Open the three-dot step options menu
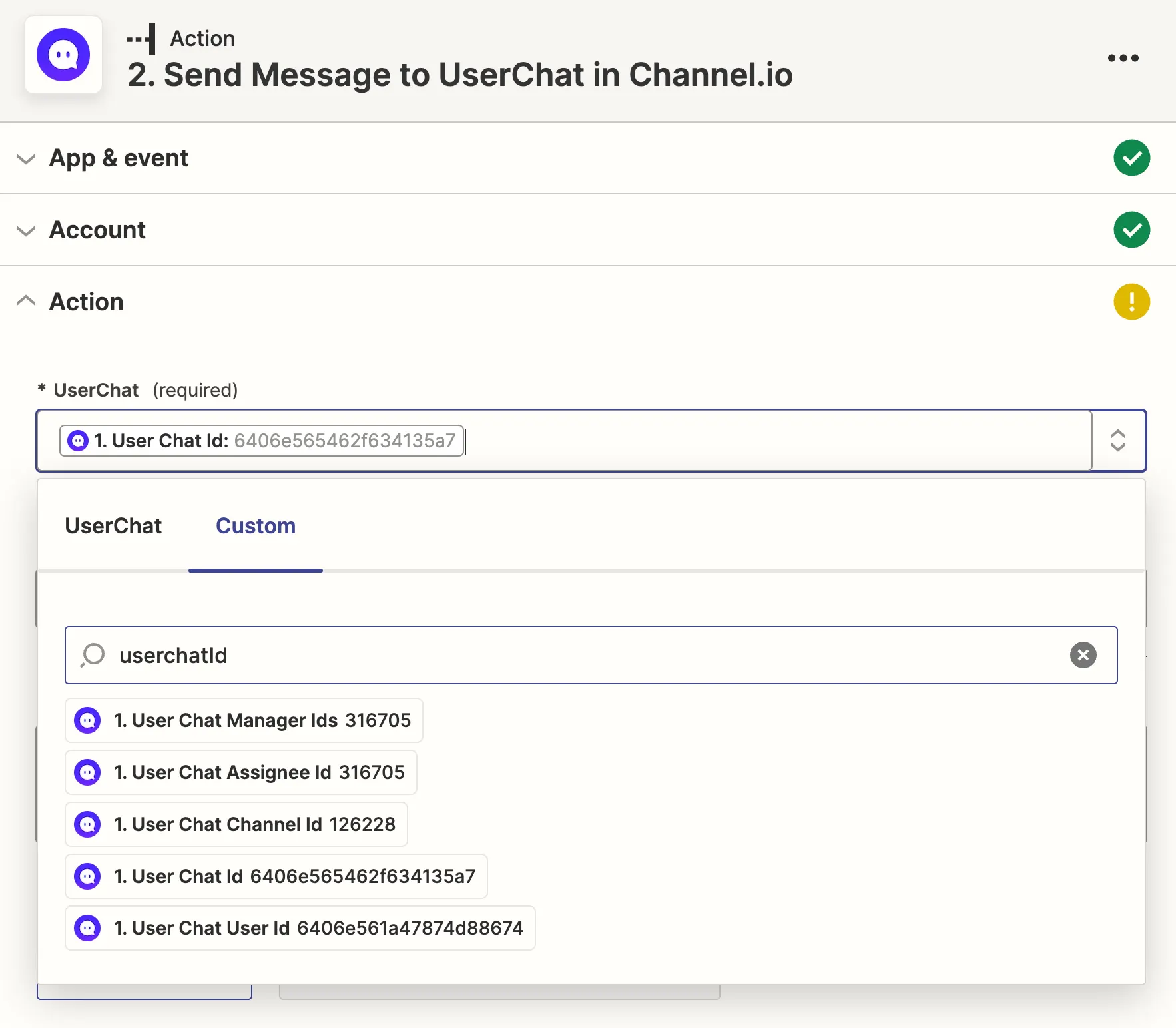This screenshot has width=1176, height=1028. pos(1123,58)
